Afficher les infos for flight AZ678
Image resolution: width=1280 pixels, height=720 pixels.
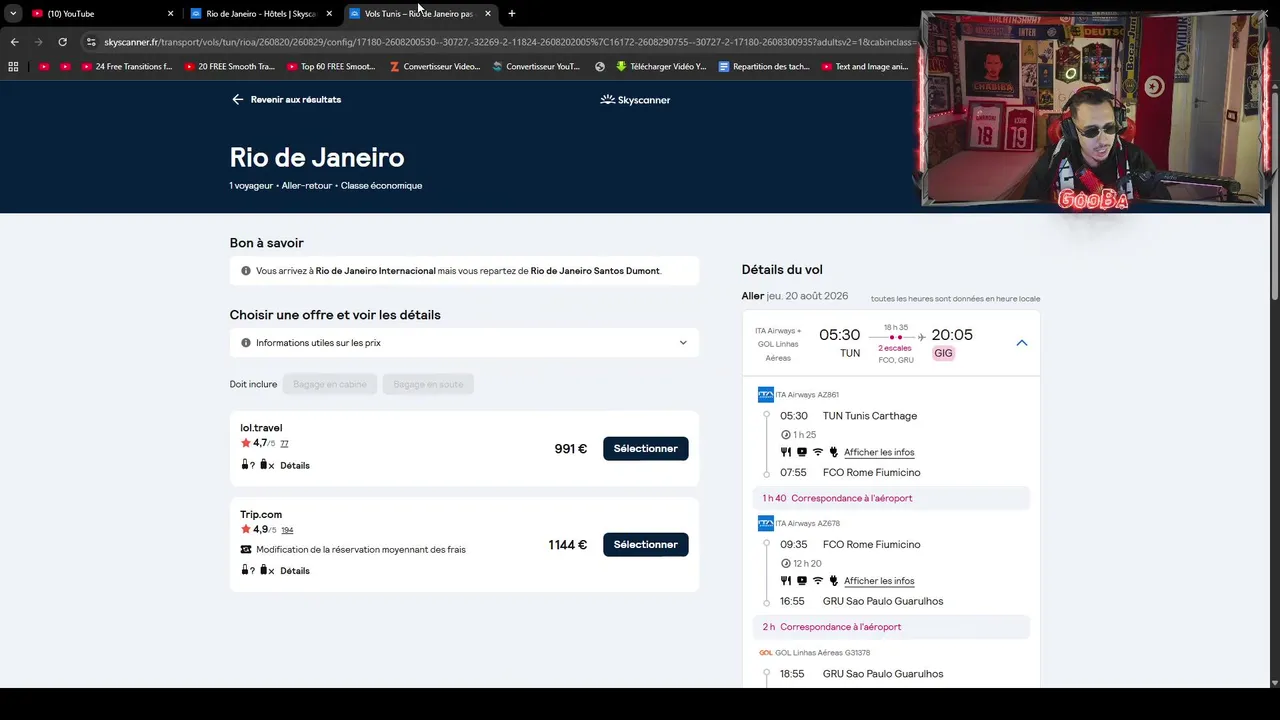[x=879, y=581]
